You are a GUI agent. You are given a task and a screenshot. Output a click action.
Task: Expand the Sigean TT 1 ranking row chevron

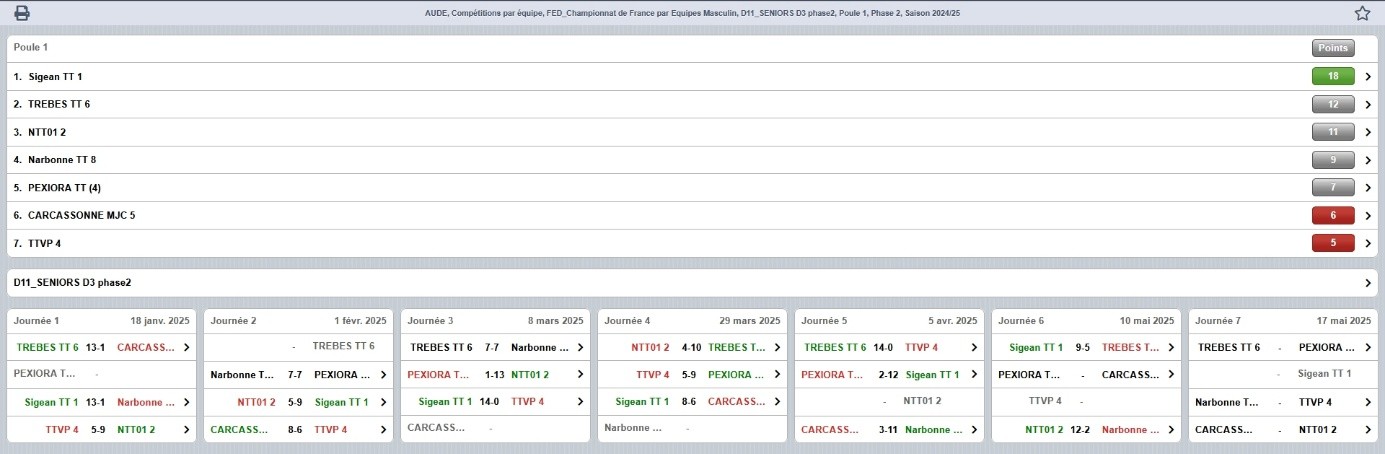point(1368,76)
